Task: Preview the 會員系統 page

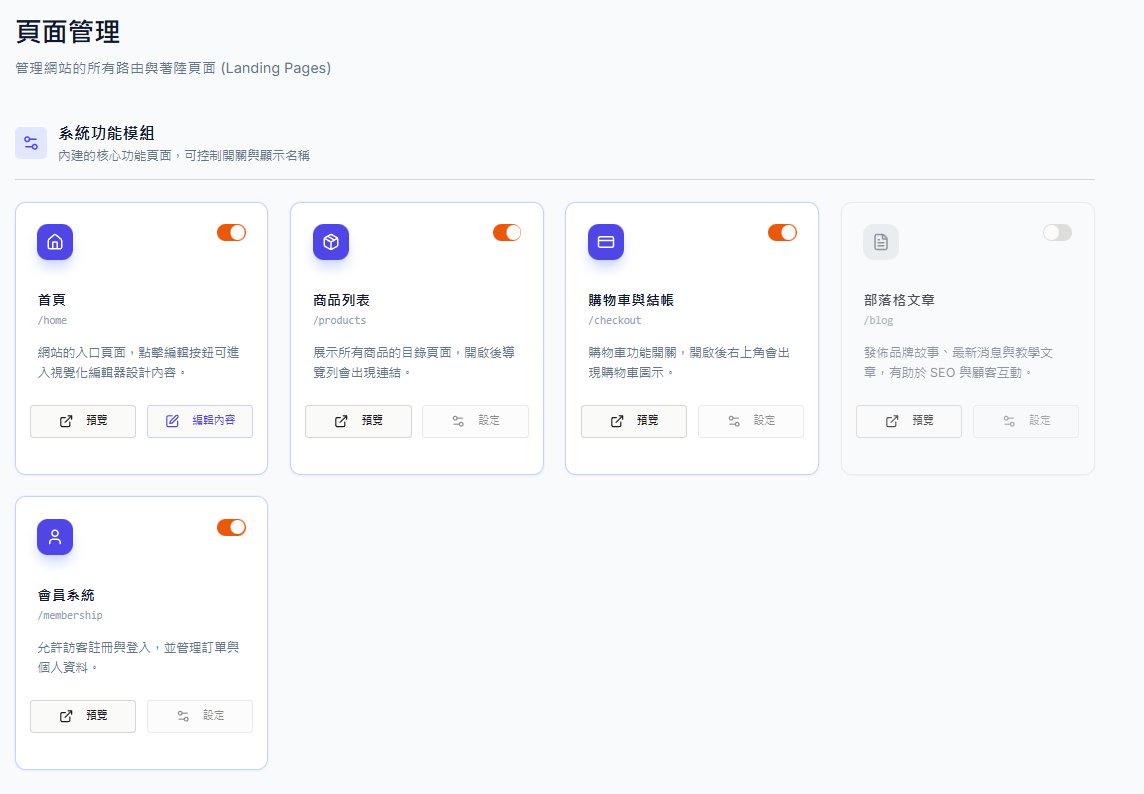Action: 83,716
